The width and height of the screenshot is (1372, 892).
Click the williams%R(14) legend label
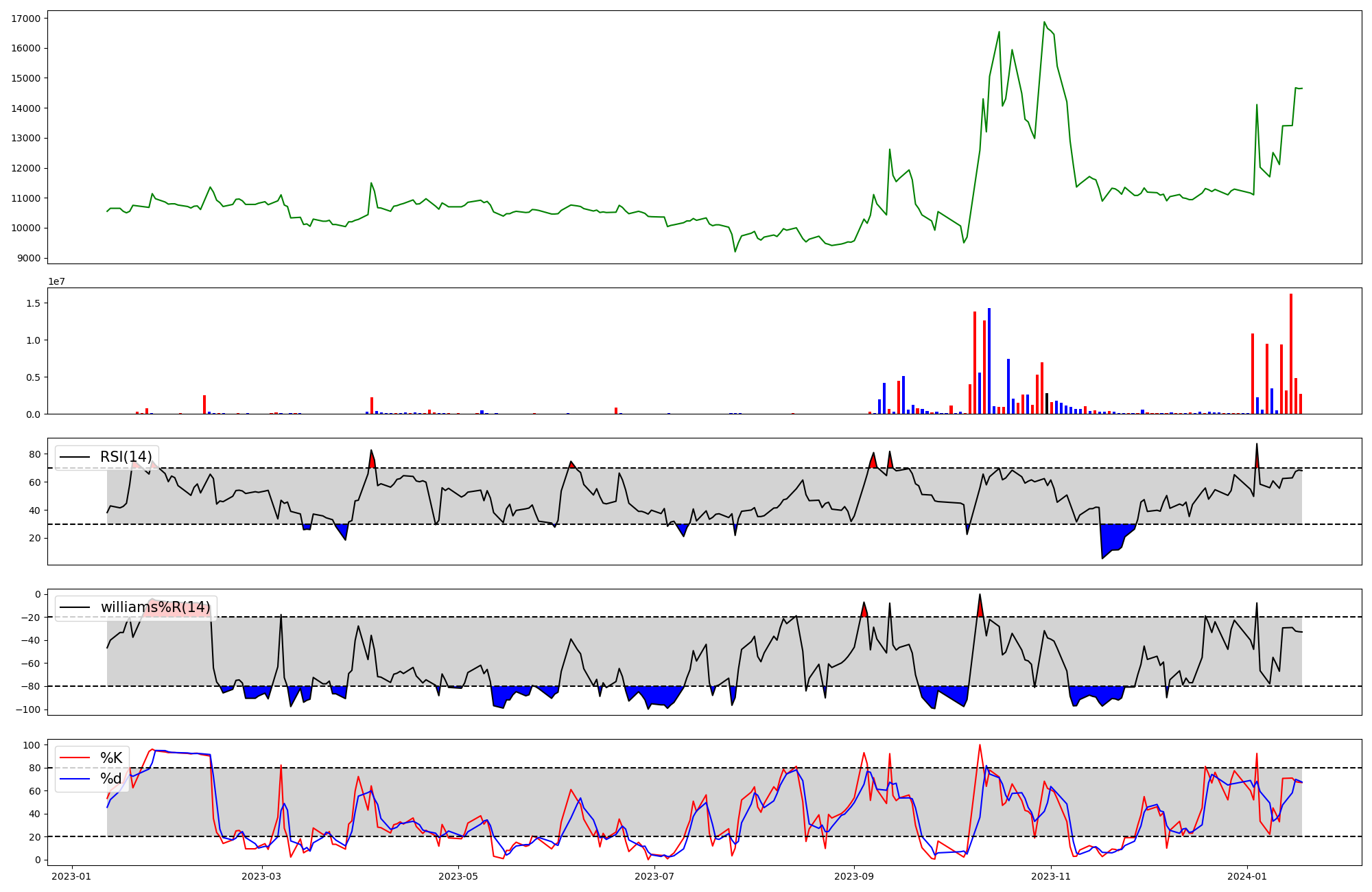[x=156, y=607]
